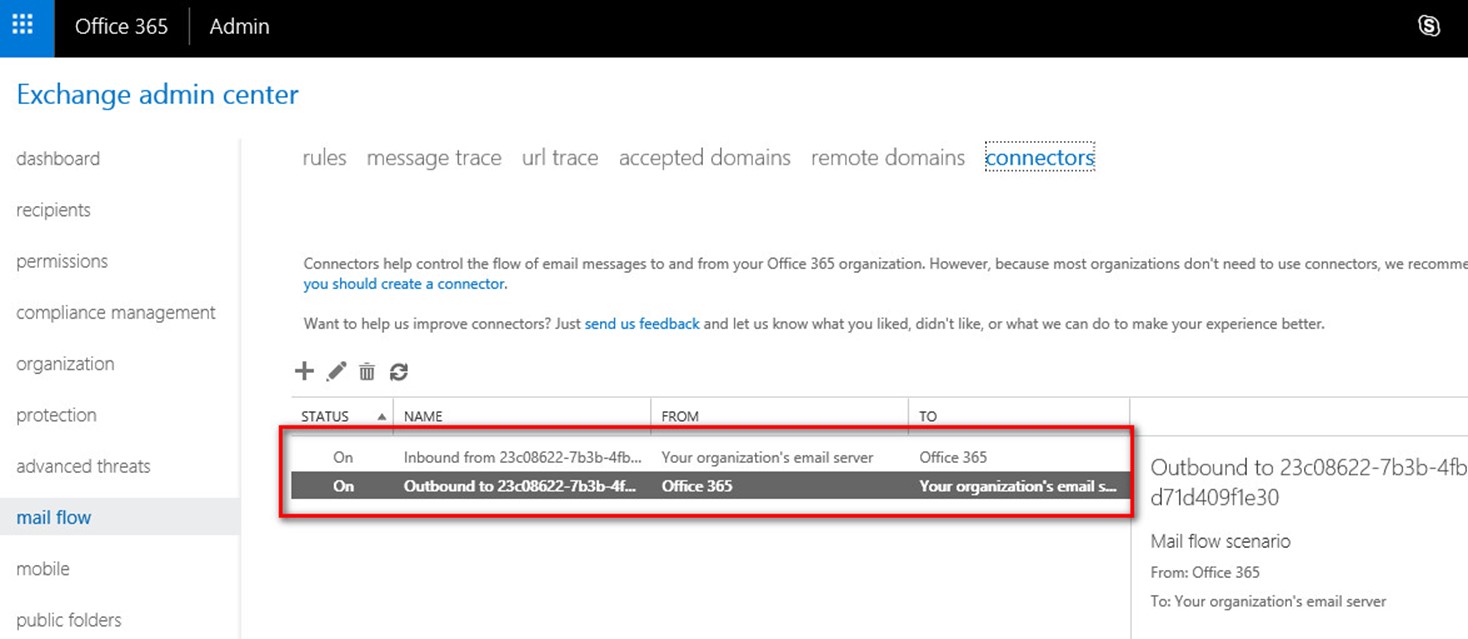Open compliance management section
1468x639 pixels.
pyautogui.click(x=116, y=313)
